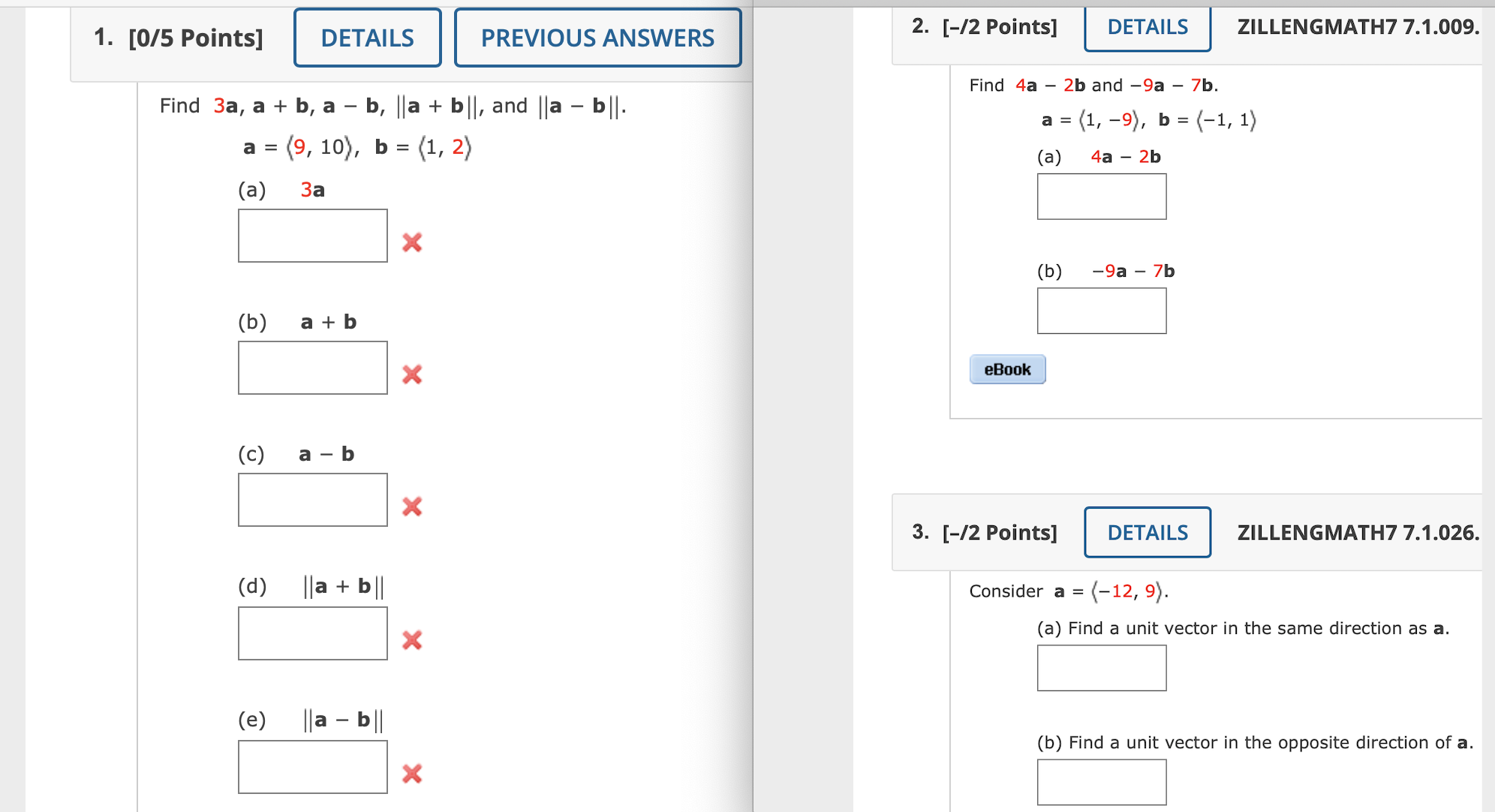The height and width of the screenshot is (812, 1495).
Task: Select the opposite direction unit vector answer box
Action: point(1101,780)
